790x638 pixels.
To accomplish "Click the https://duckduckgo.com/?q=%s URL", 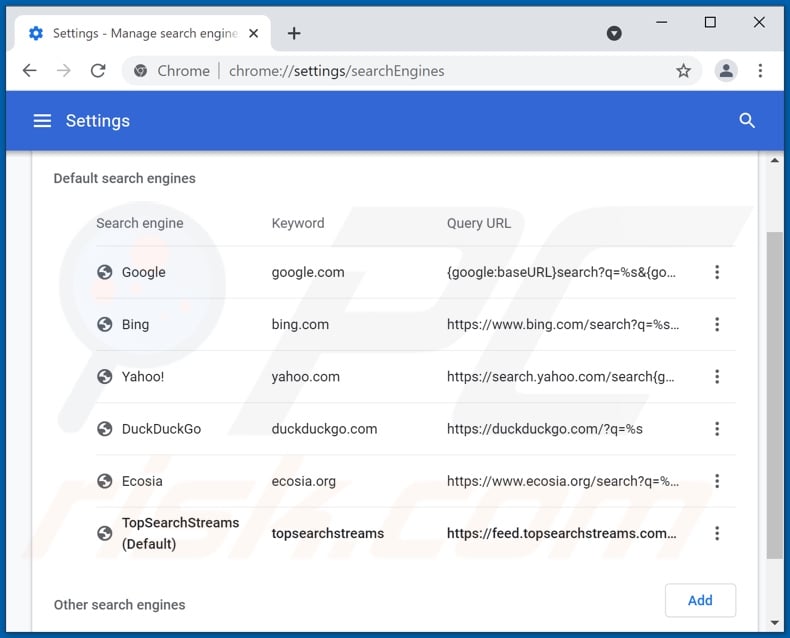I will coord(545,429).
